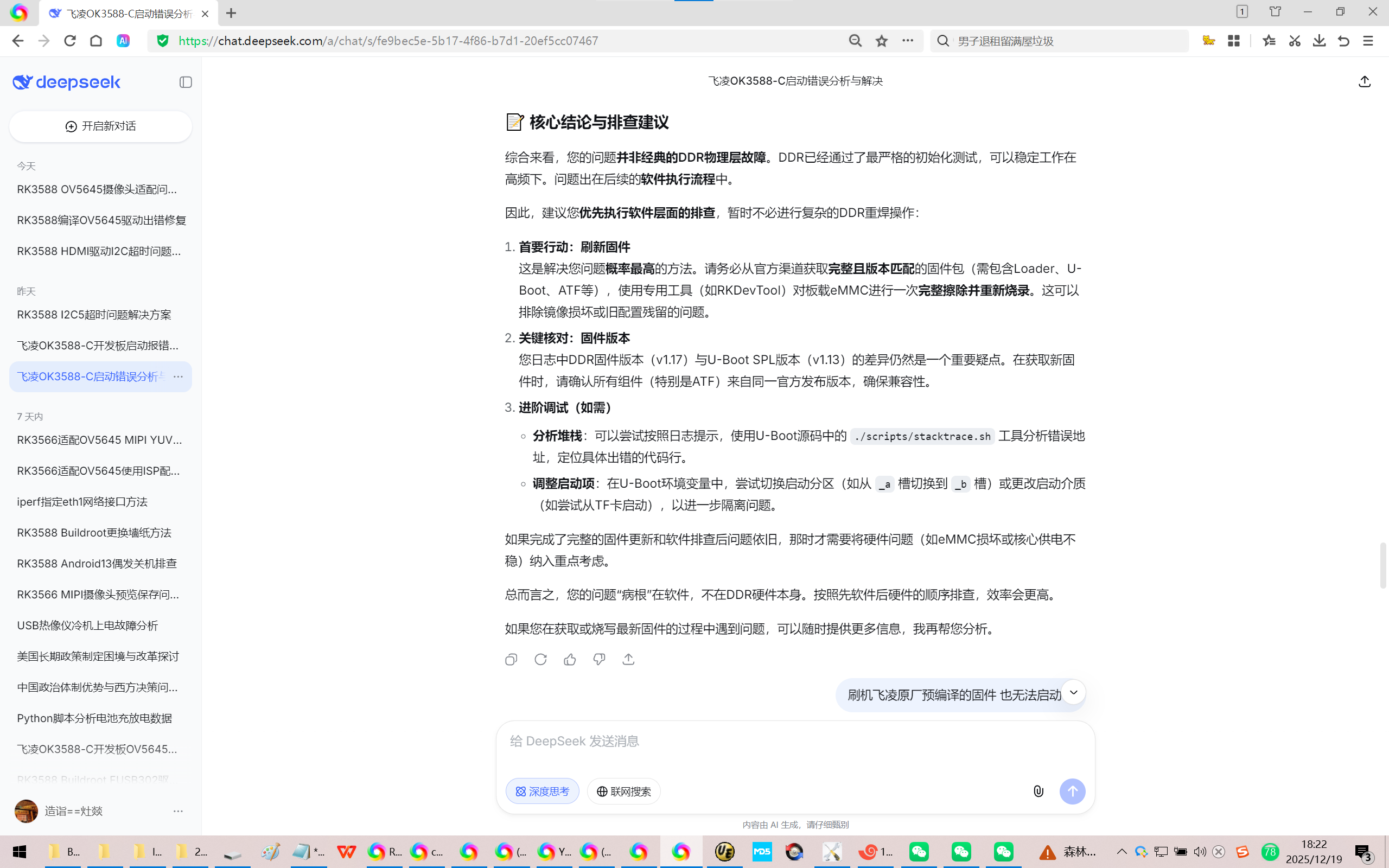This screenshot has height=868, width=1389.
Task: Click the deepseek logo link
Action: click(x=67, y=82)
